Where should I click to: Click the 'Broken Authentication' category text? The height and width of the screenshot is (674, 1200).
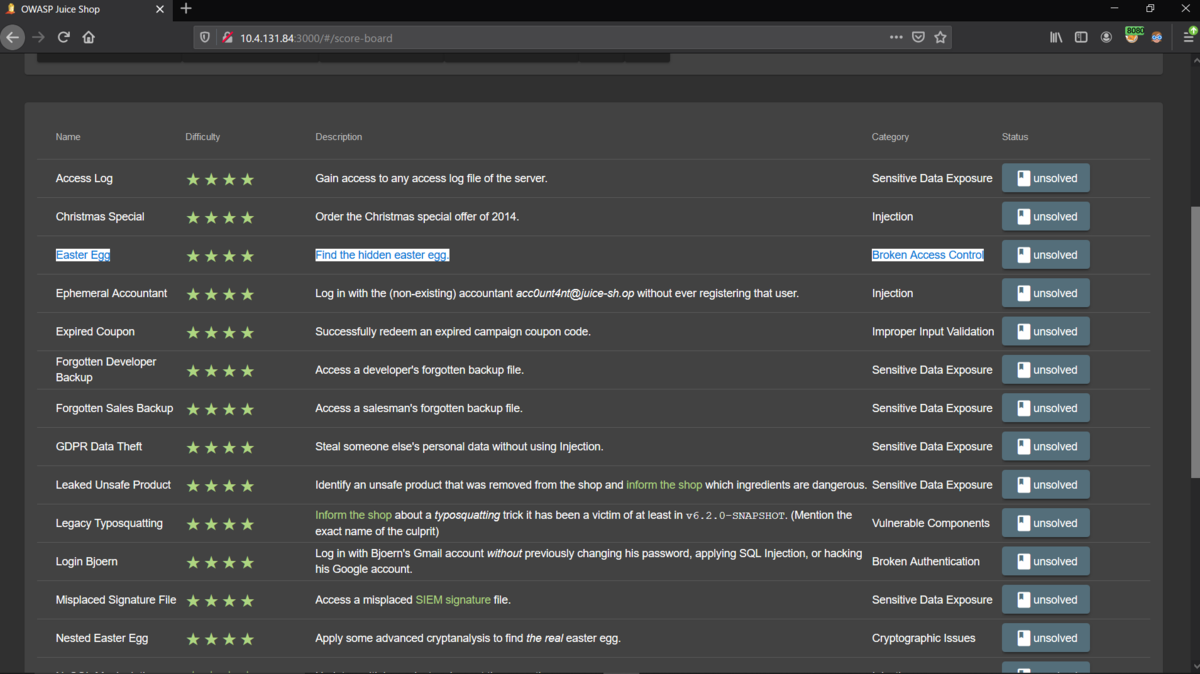pos(926,561)
